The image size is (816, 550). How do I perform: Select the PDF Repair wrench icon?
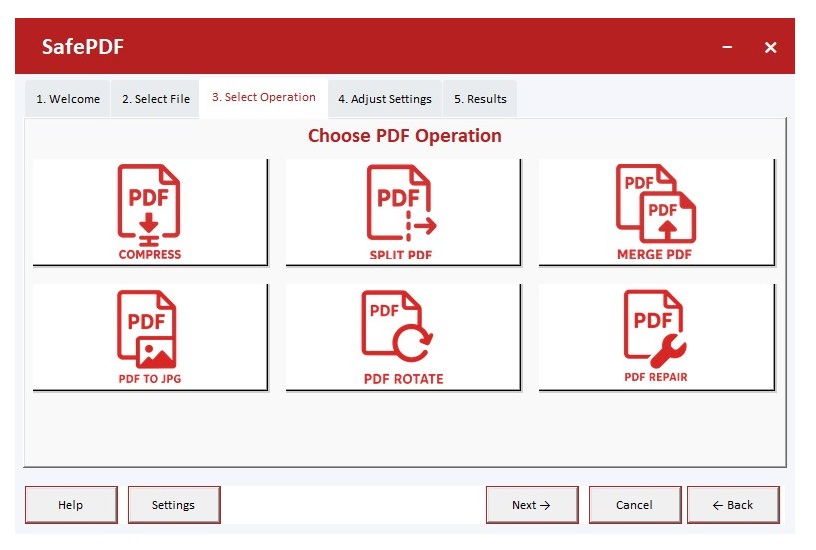[656, 337]
